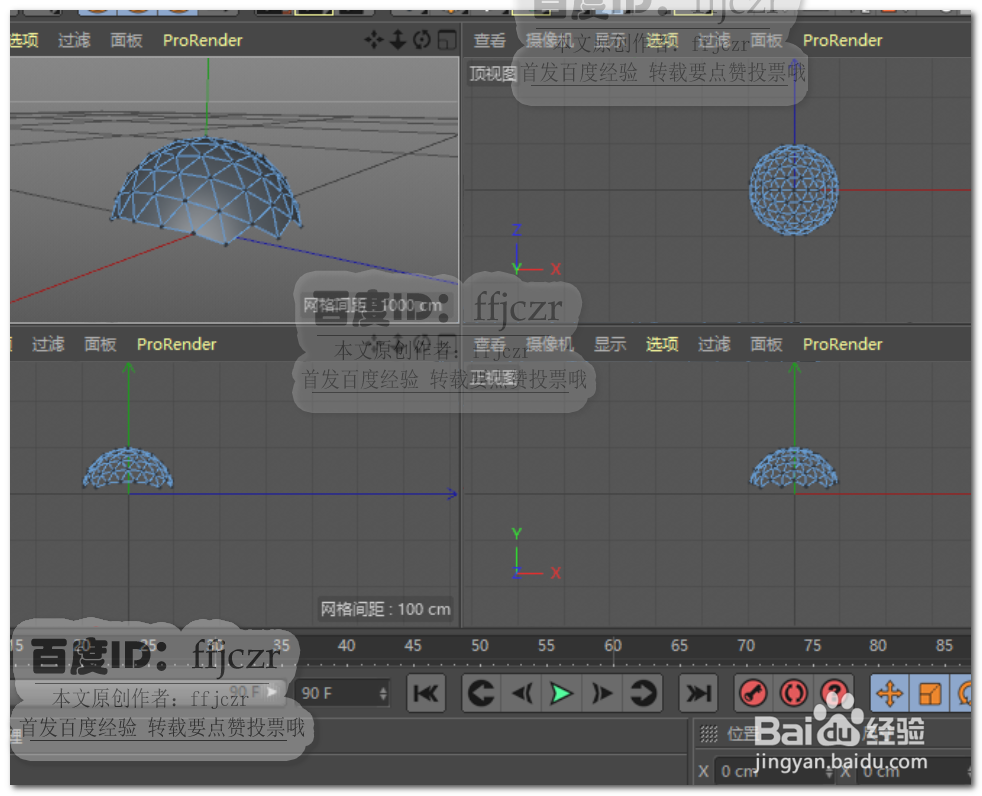The image size is (982, 796).
Task: Select the Rotate tool in the toolbar
Action: click(968, 693)
